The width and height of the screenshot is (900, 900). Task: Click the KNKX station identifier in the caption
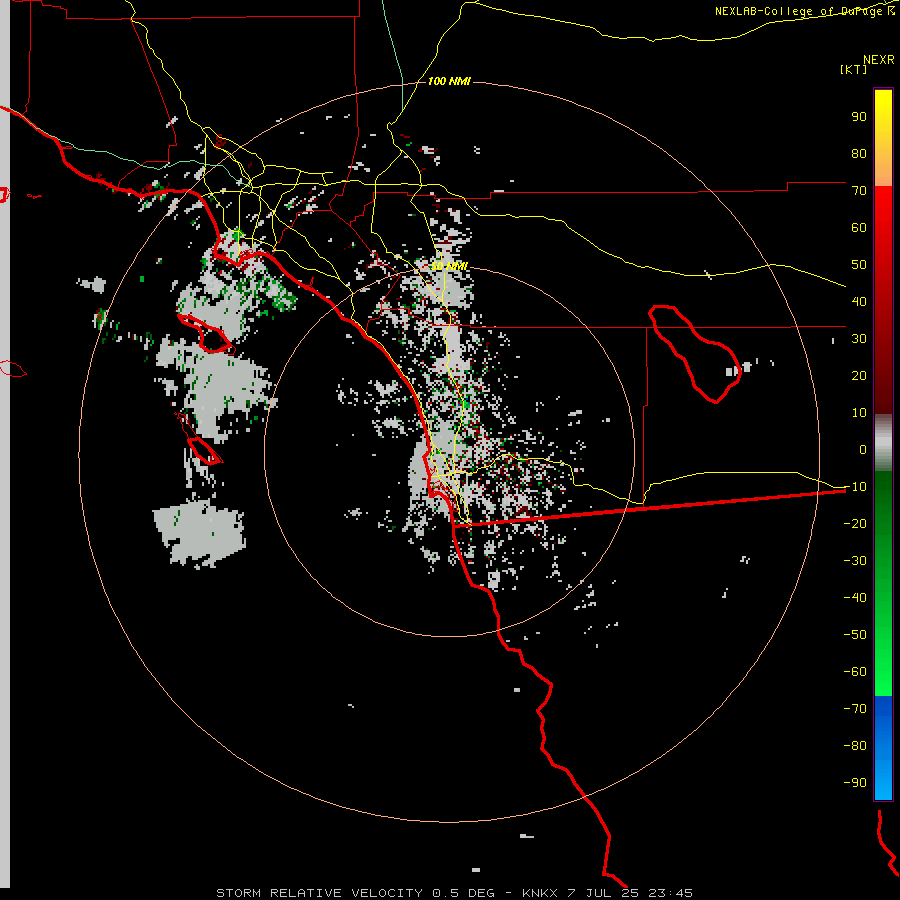tap(540, 893)
